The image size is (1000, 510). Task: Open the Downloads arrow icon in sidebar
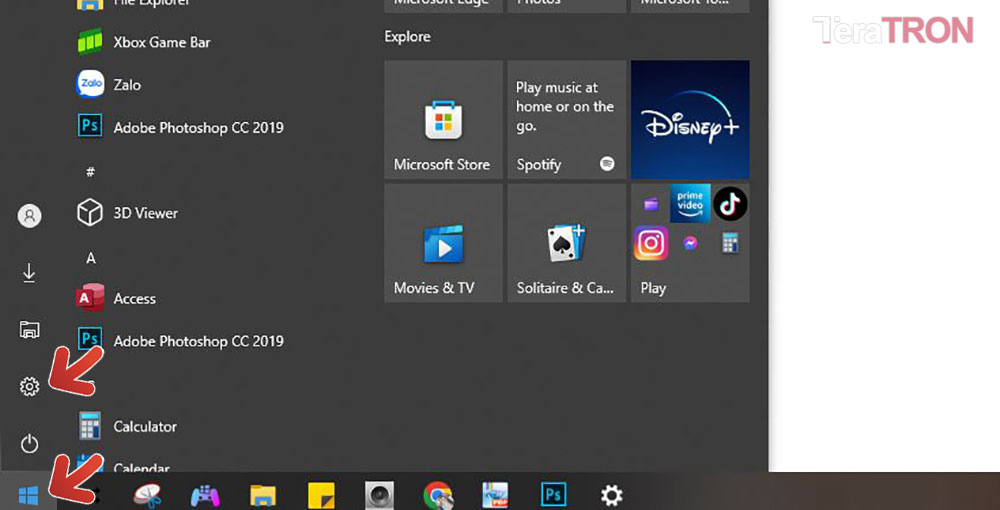(x=29, y=273)
